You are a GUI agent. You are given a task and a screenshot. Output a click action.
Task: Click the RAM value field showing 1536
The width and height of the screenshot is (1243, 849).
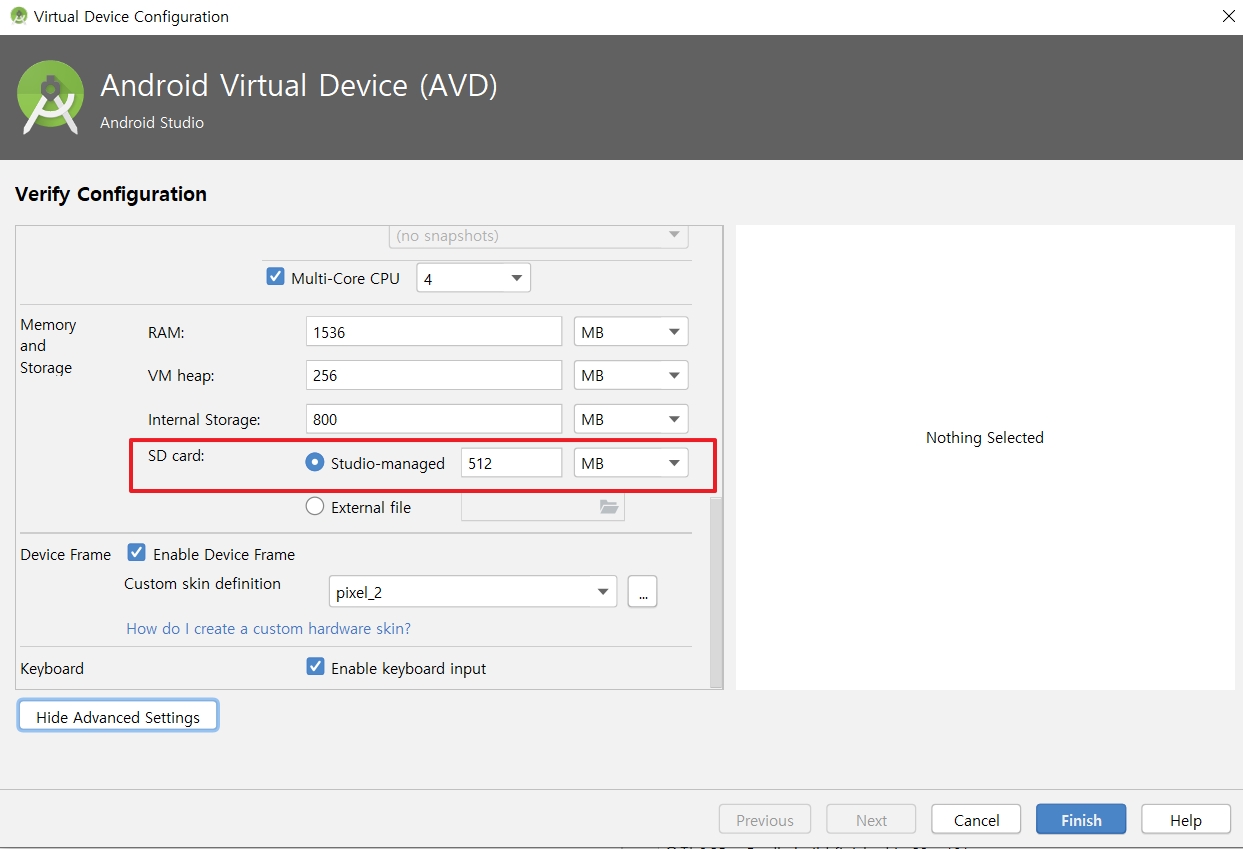coord(434,332)
